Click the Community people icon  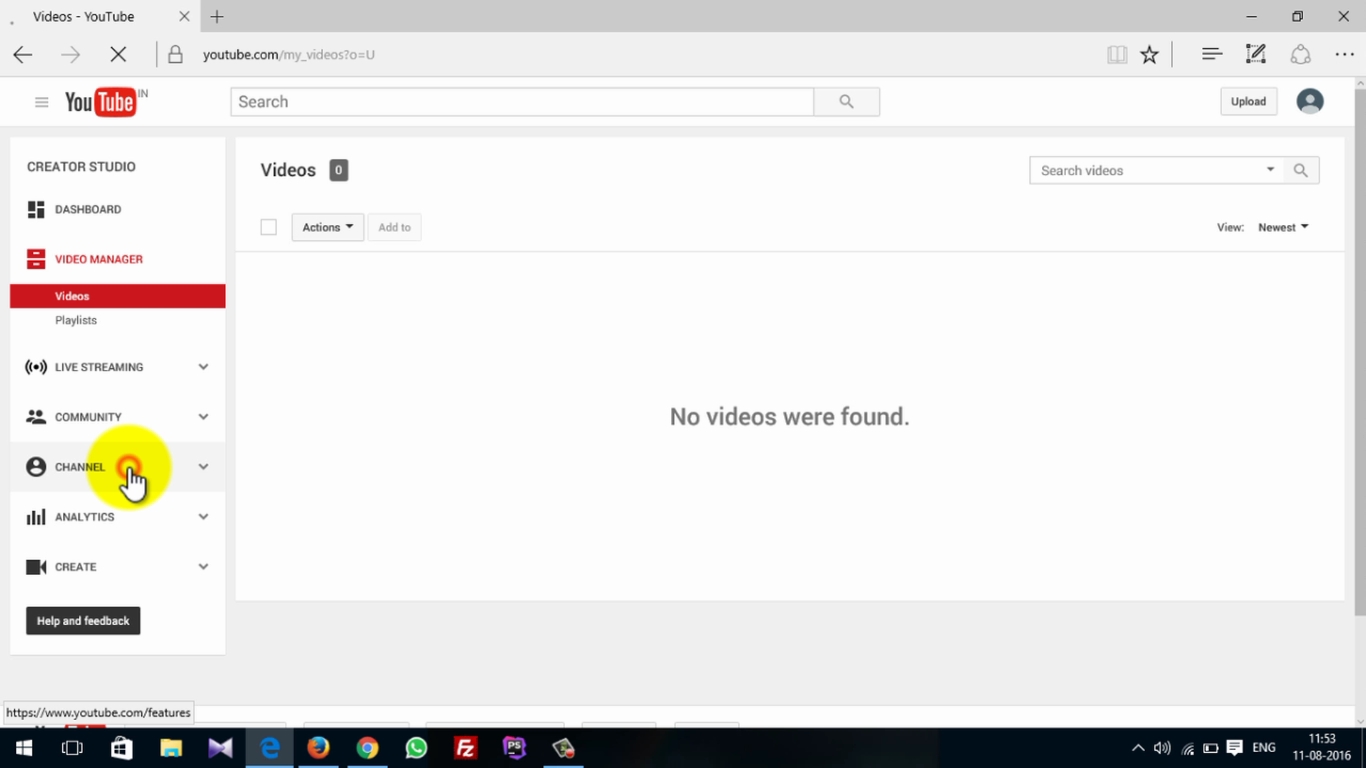[36, 417]
